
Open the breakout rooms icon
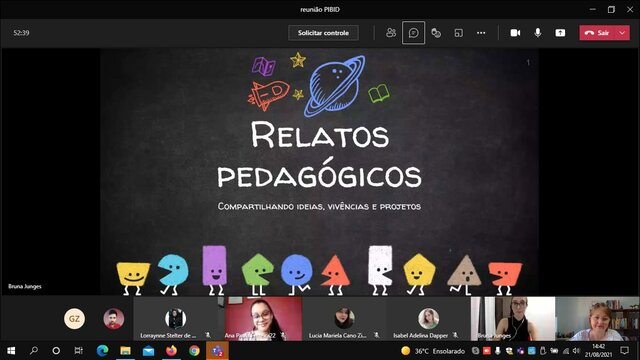458,33
